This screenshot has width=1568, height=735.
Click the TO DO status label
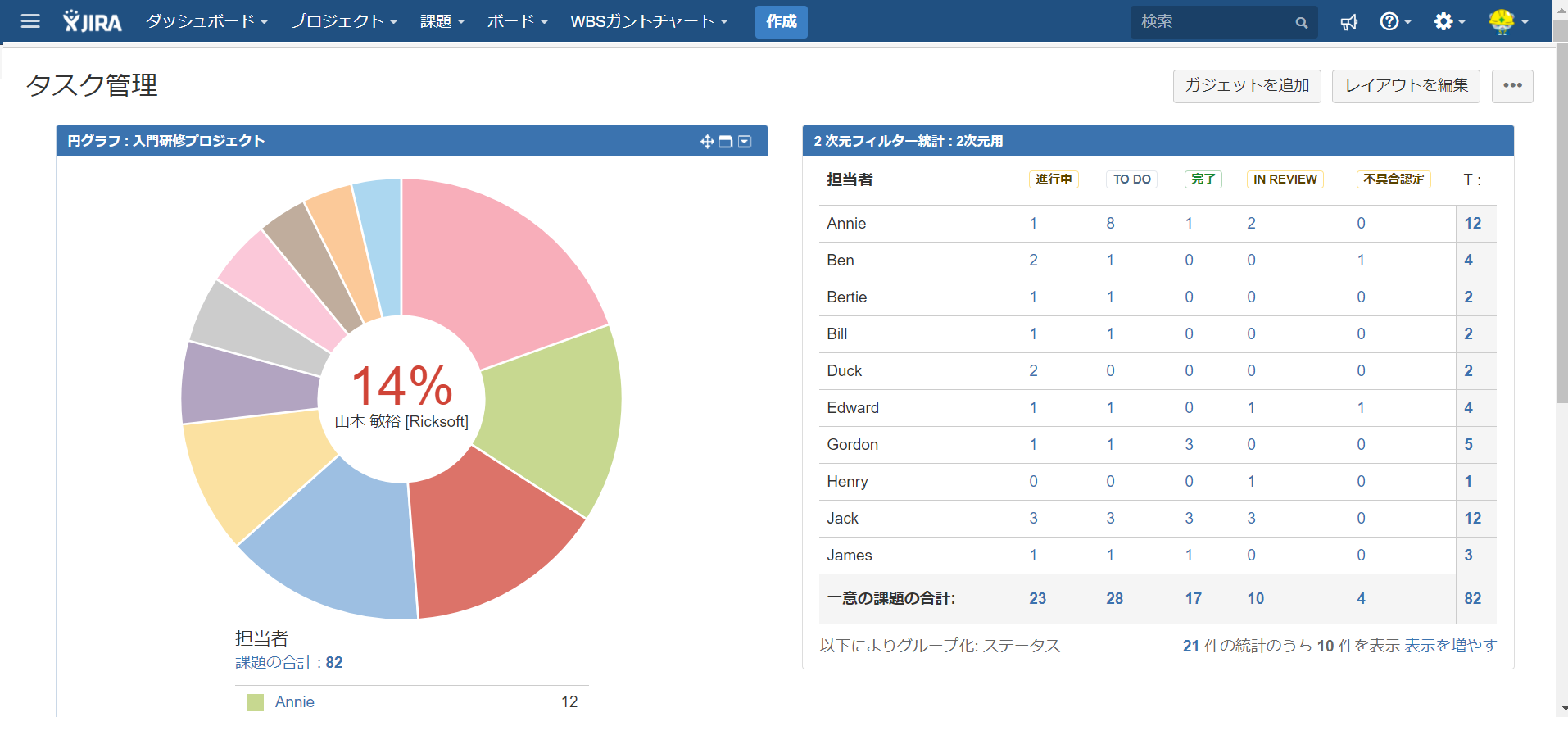click(x=1131, y=179)
